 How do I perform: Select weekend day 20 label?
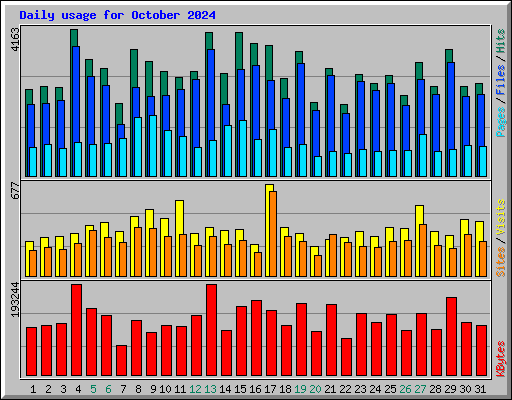pos(315,389)
